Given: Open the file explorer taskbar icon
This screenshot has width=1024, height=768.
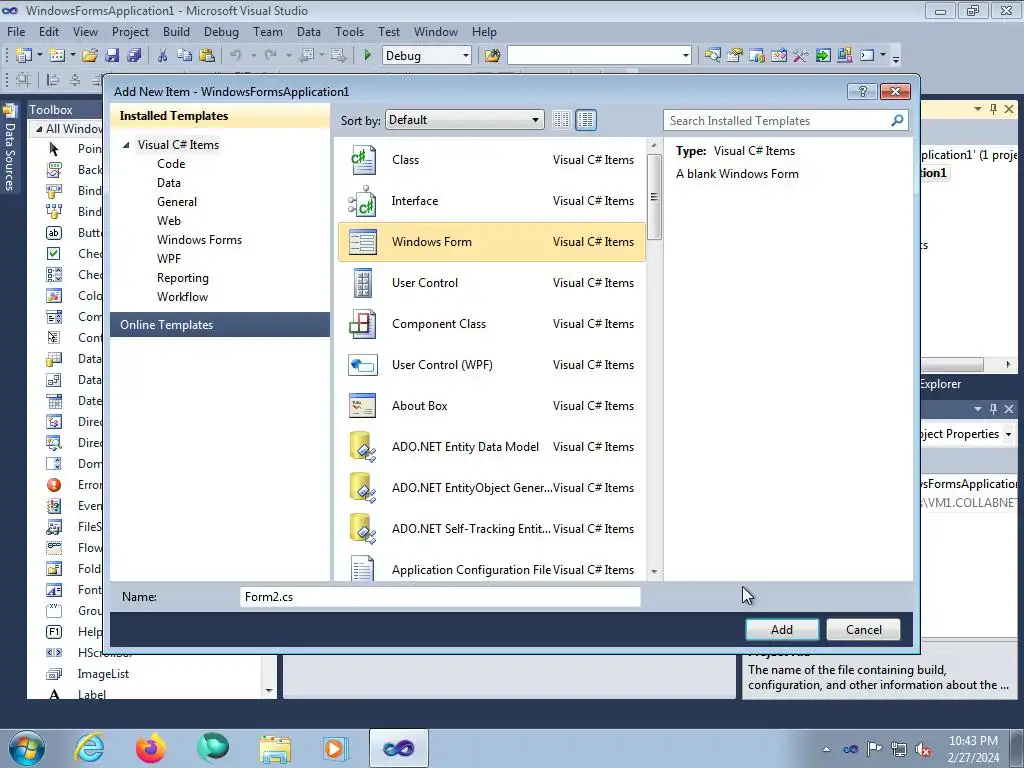Looking at the screenshot, I should pyautogui.click(x=275, y=748).
